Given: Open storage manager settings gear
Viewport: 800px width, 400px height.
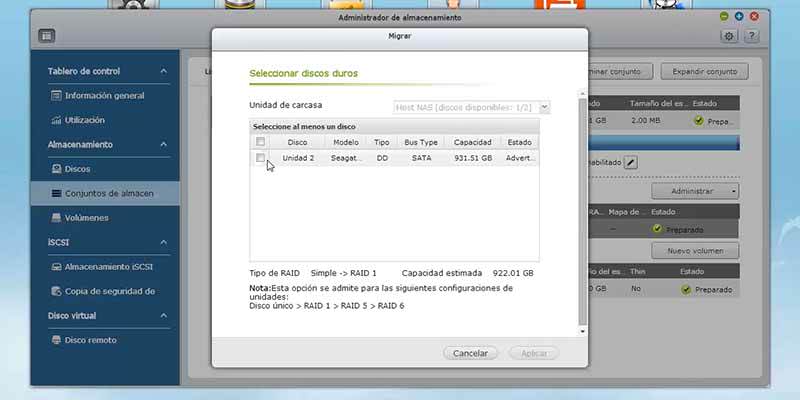Looking at the screenshot, I should pos(729,36).
